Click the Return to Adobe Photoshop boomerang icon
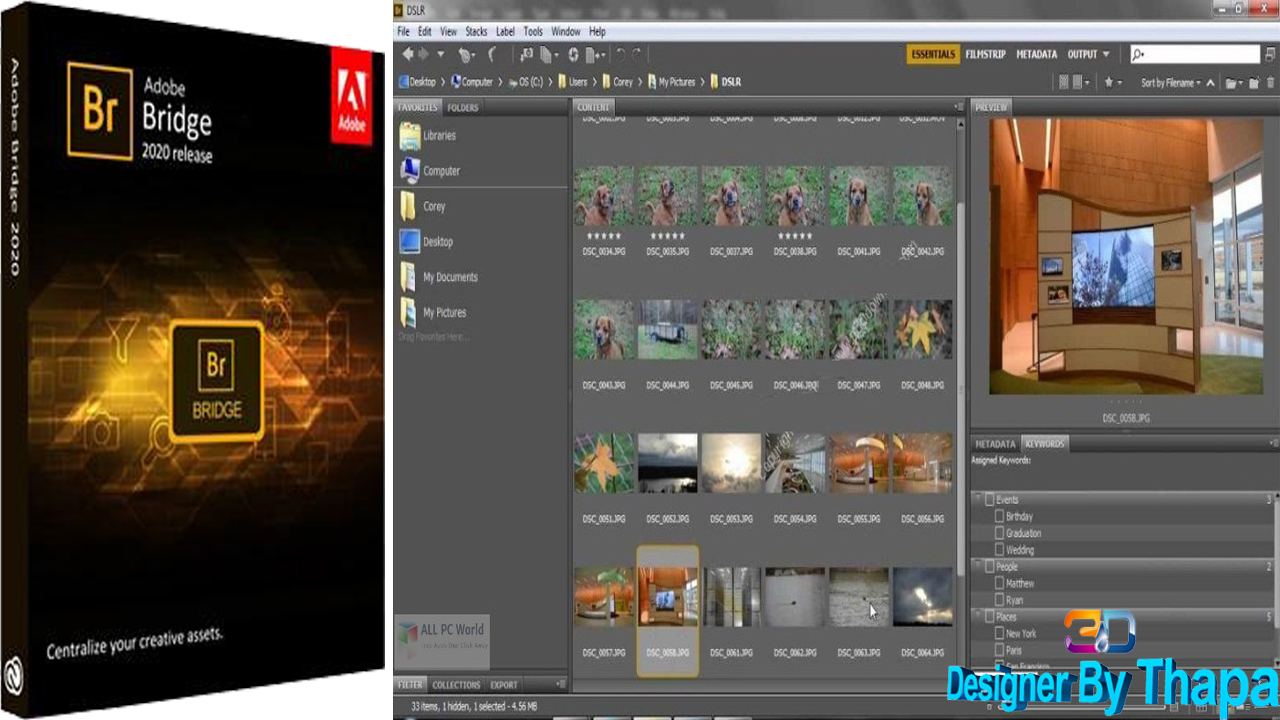 tap(492, 55)
